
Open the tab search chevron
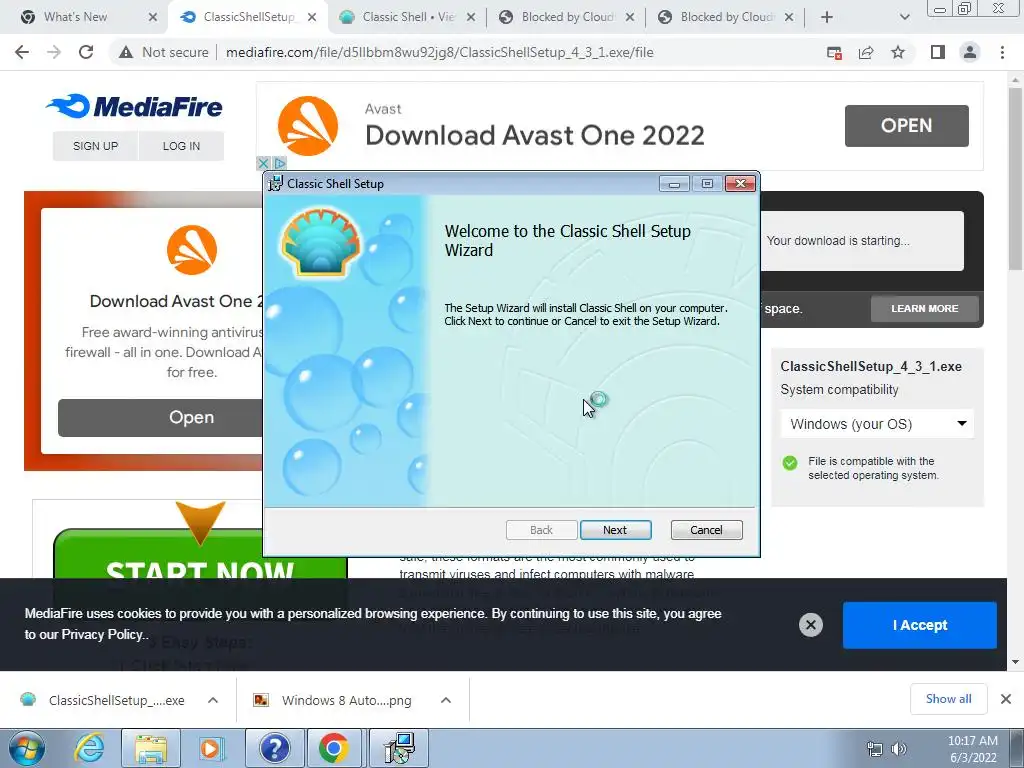click(x=904, y=18)
